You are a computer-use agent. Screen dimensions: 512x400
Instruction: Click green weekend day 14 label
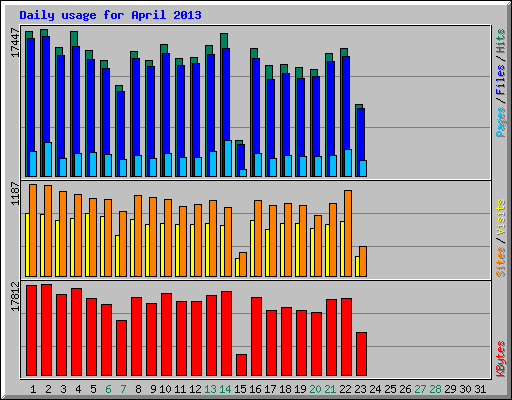[225, 389]
